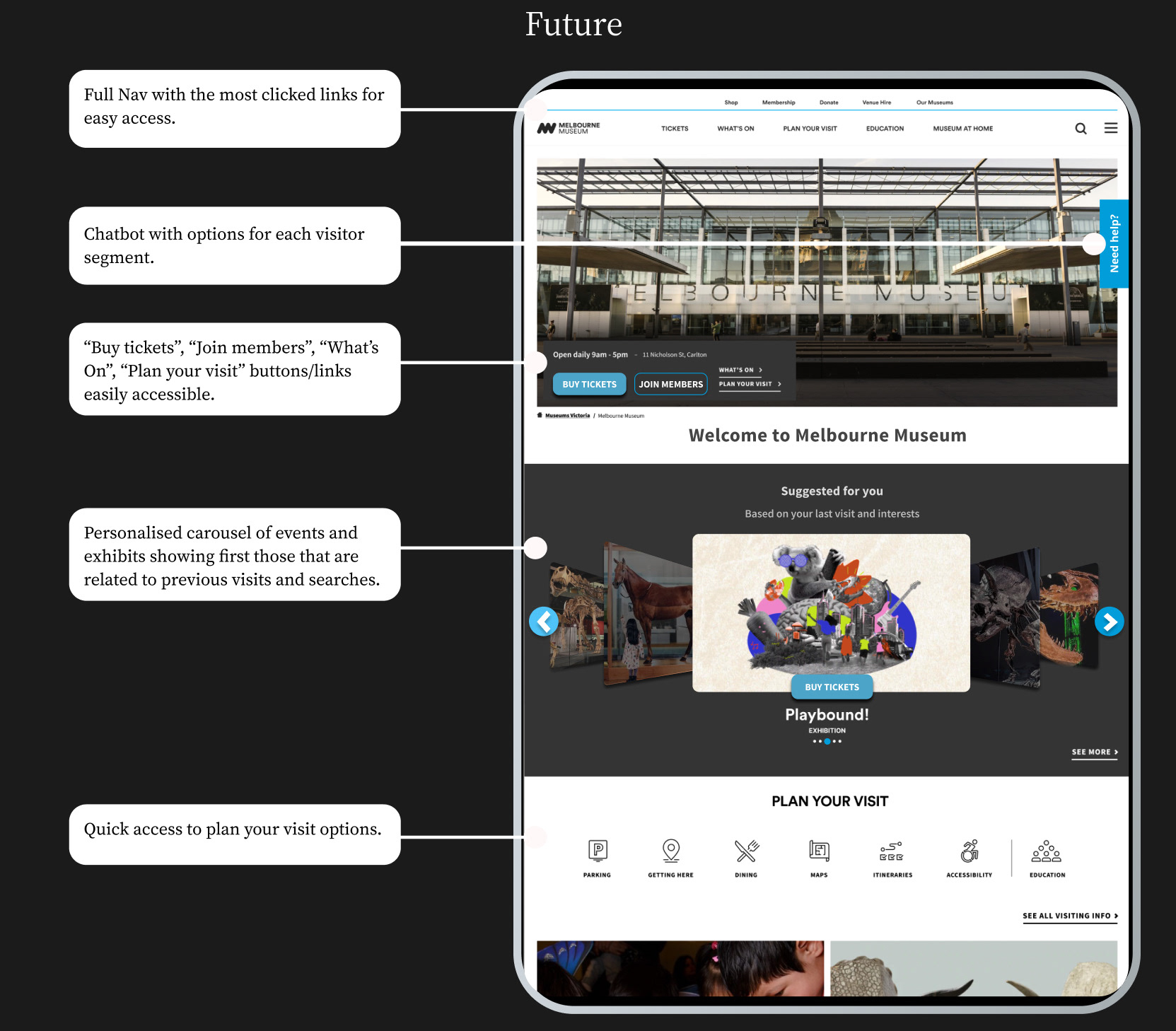The width and height of the screenshot is (1176, 1031).
Task: Click the search magnifier icon
Action: click(1081, 129)
